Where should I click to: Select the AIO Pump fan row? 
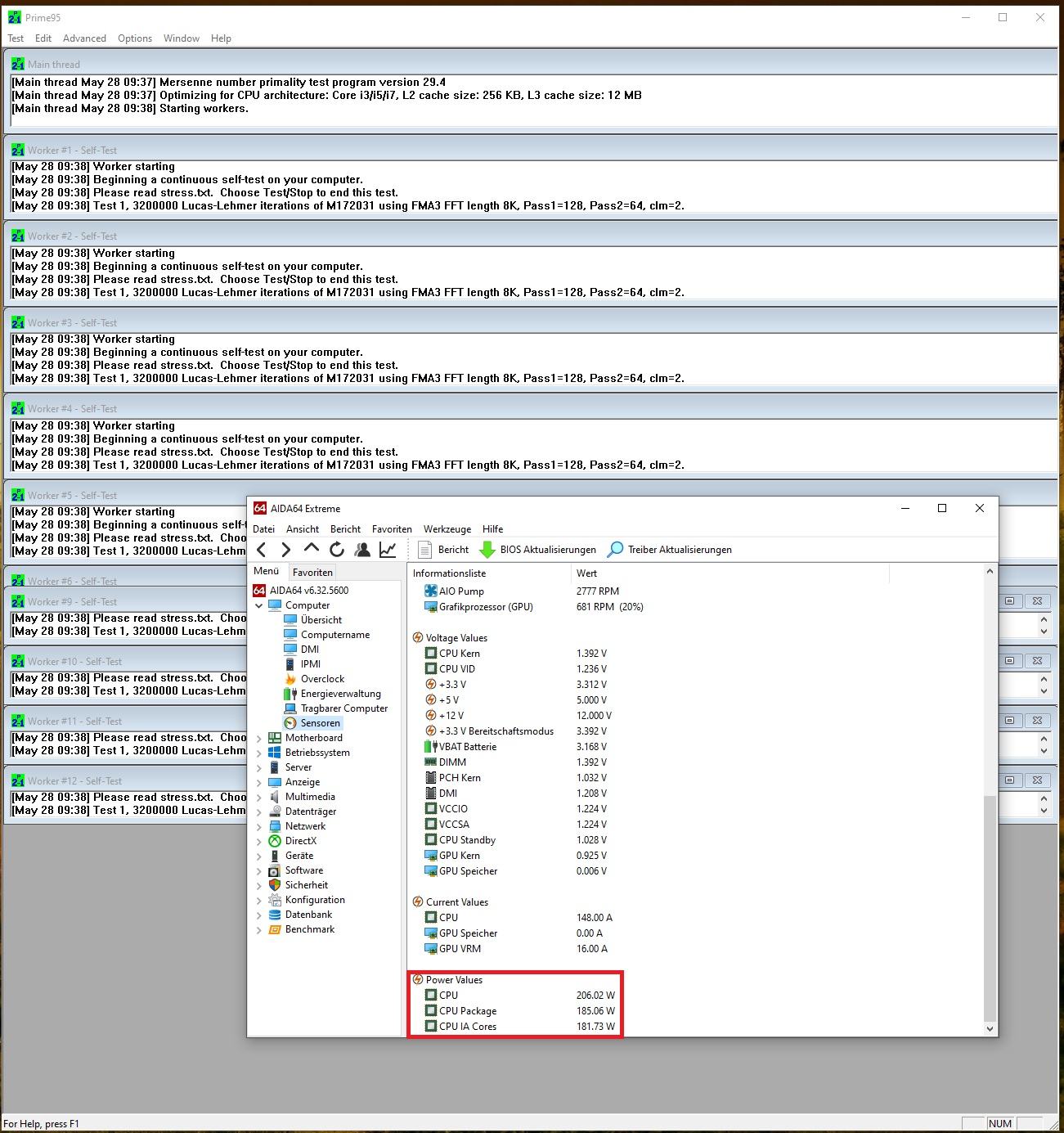click(x=521, y=591)
